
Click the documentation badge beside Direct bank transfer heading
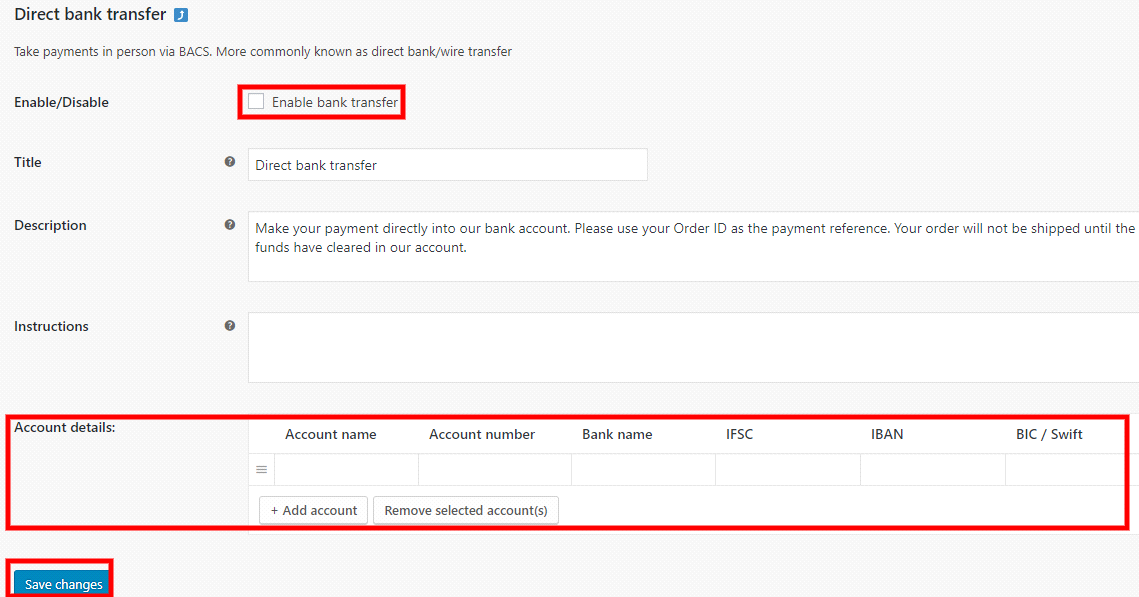(x=180, y=14)
